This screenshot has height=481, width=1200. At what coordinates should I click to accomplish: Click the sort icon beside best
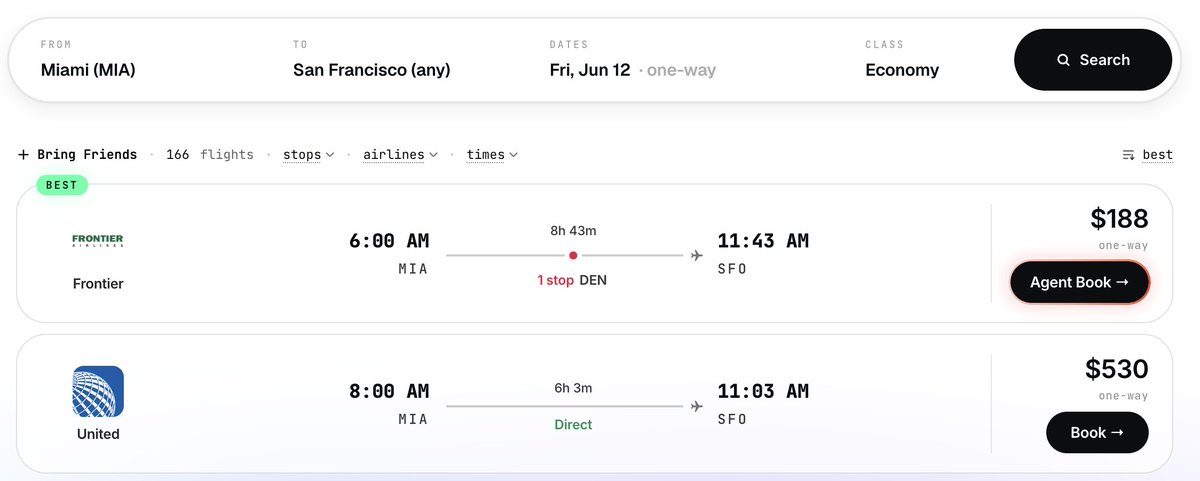pyautogui.click(x=1129, y=155)
